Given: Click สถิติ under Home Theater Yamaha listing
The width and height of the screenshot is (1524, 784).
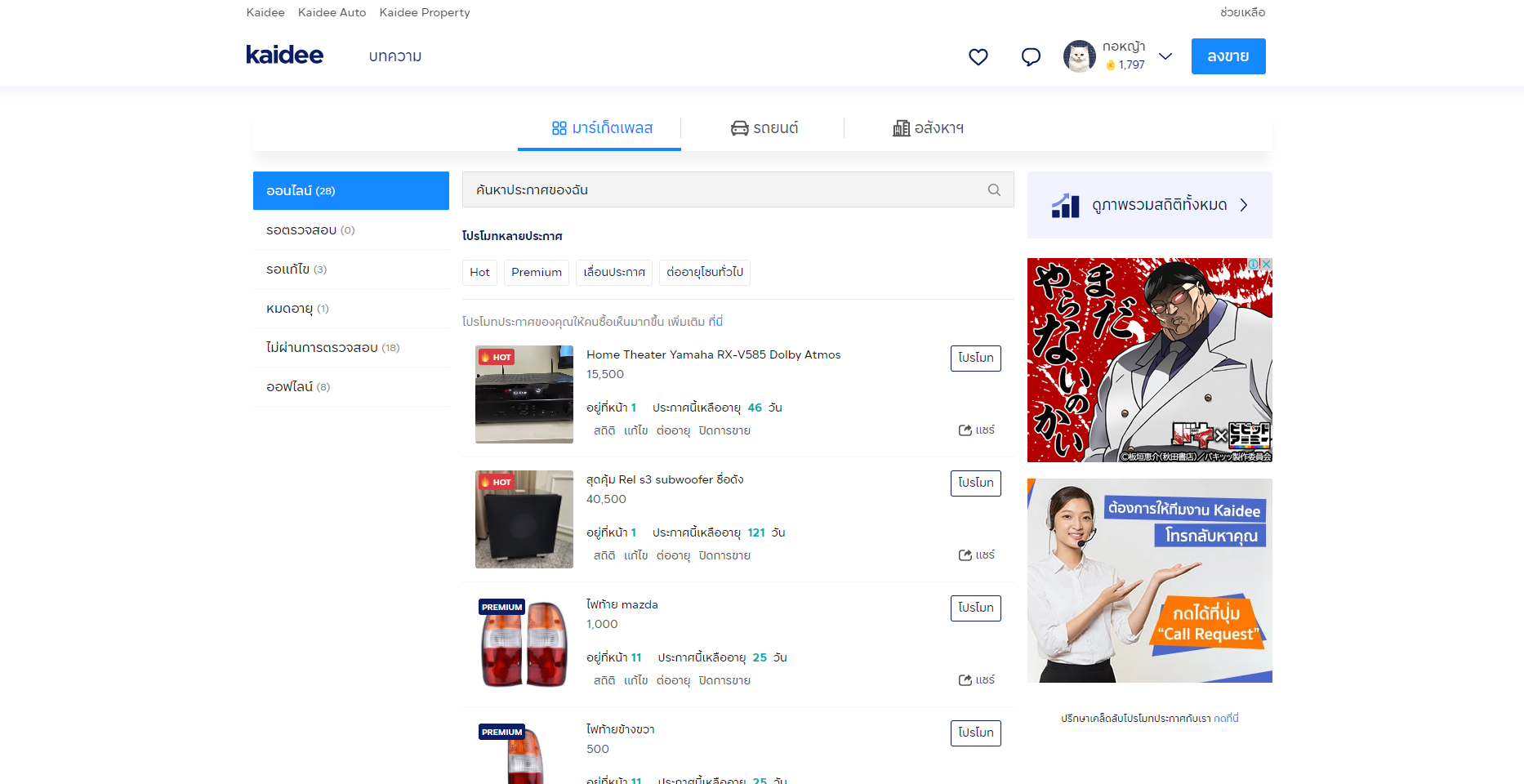Looking at the screenshot, I should coord(604,430).
